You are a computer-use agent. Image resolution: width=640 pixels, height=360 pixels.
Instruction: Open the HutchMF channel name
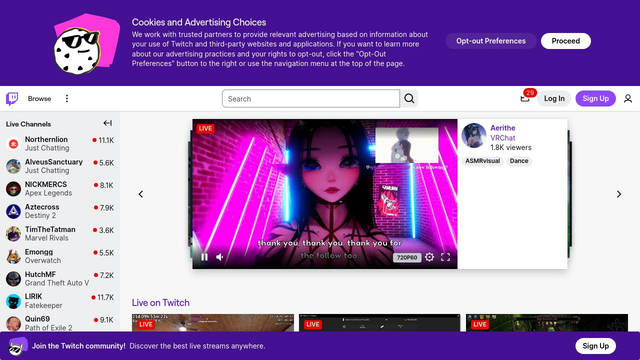point(40,274)
